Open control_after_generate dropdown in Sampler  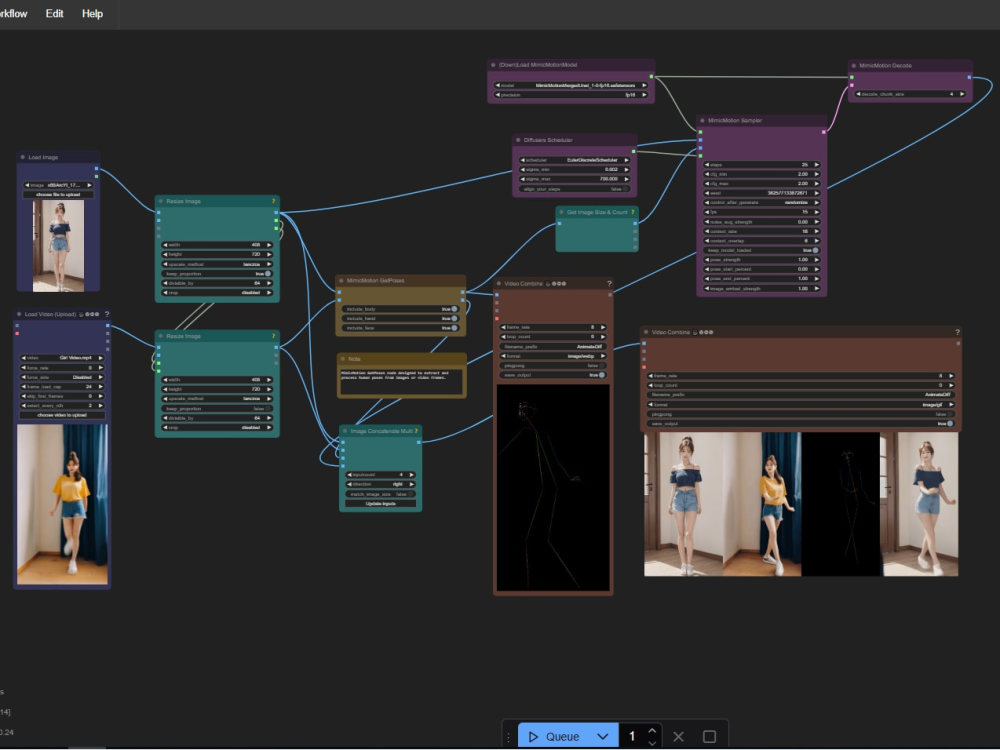[x=762, y=202]
